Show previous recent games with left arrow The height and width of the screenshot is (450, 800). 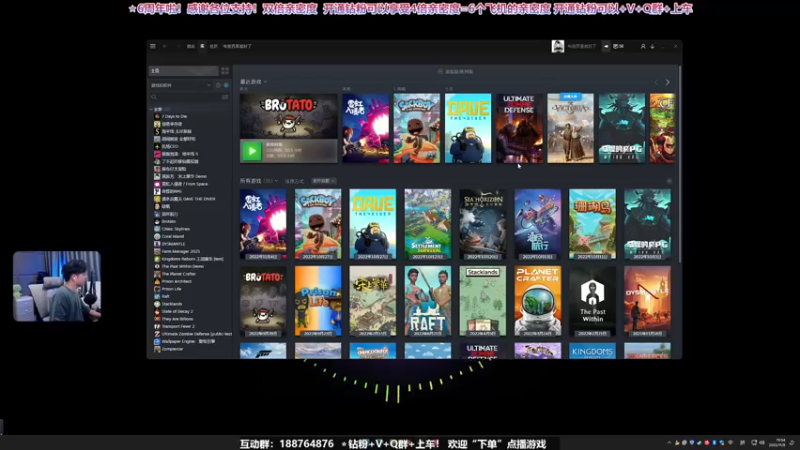click(656, 82)
